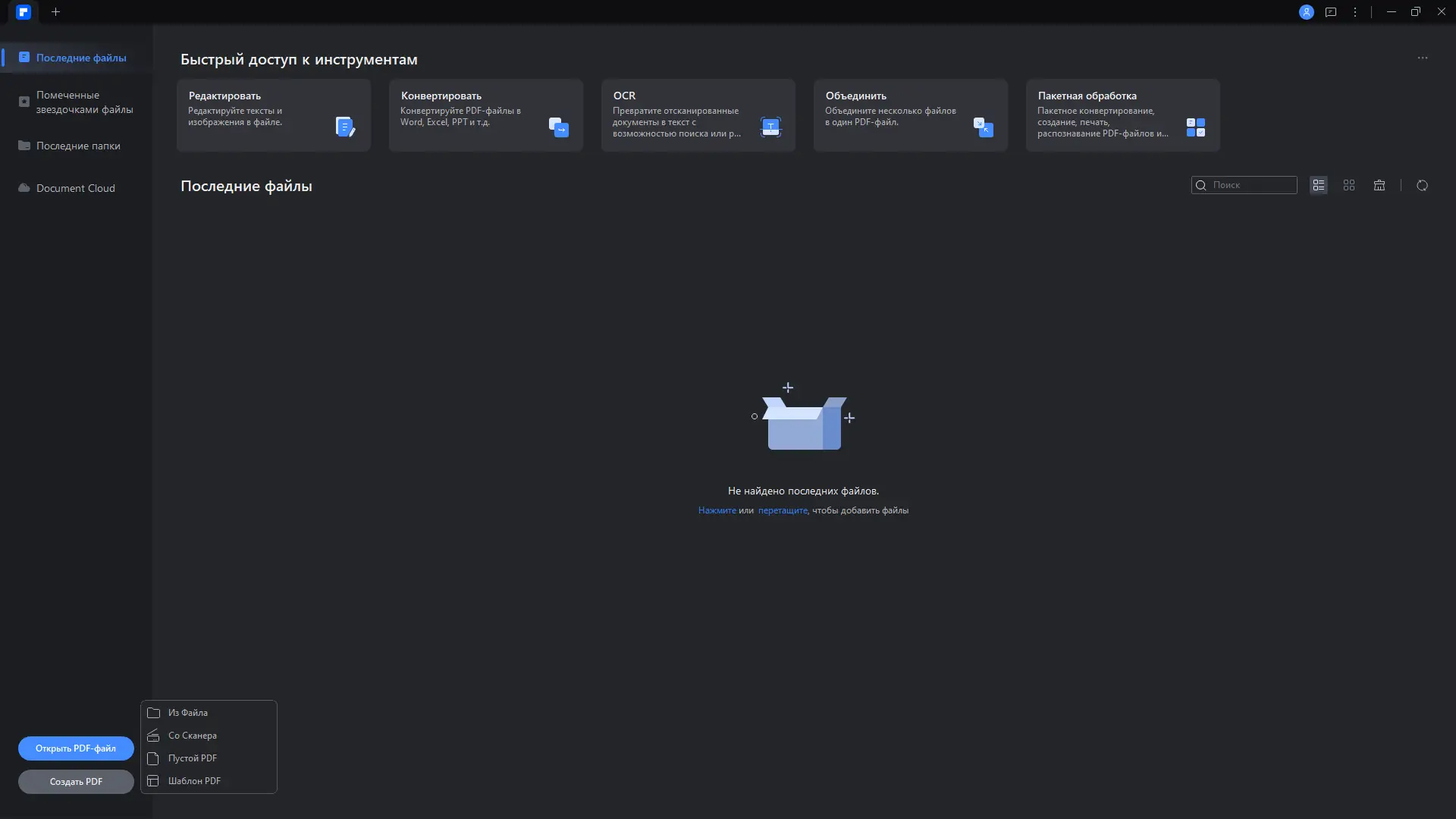1456x819 pixels.
Task: Refresh the recent files list
Action: pos(1423,185)
